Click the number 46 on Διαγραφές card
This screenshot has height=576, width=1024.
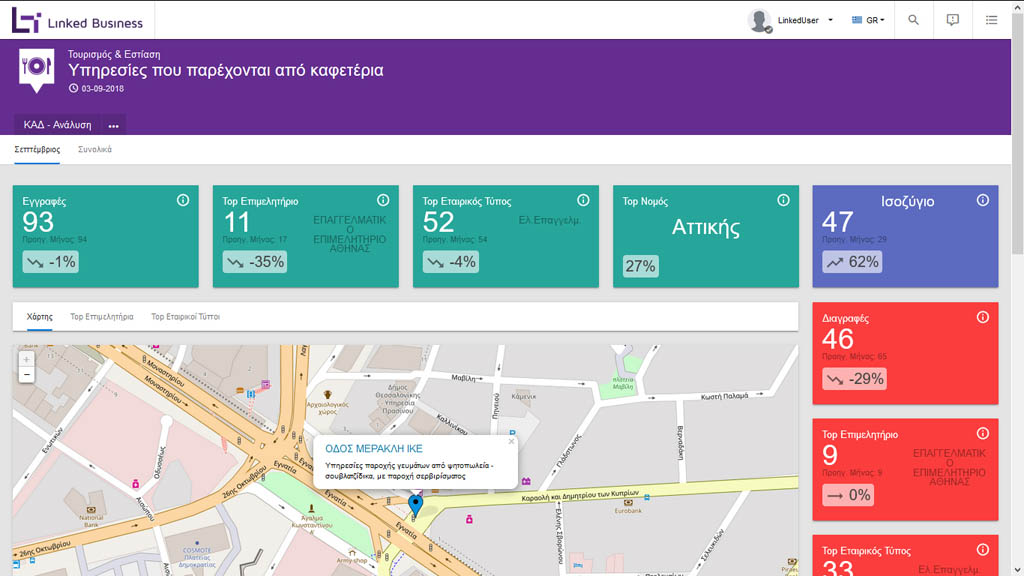click(x=837, y=339)
